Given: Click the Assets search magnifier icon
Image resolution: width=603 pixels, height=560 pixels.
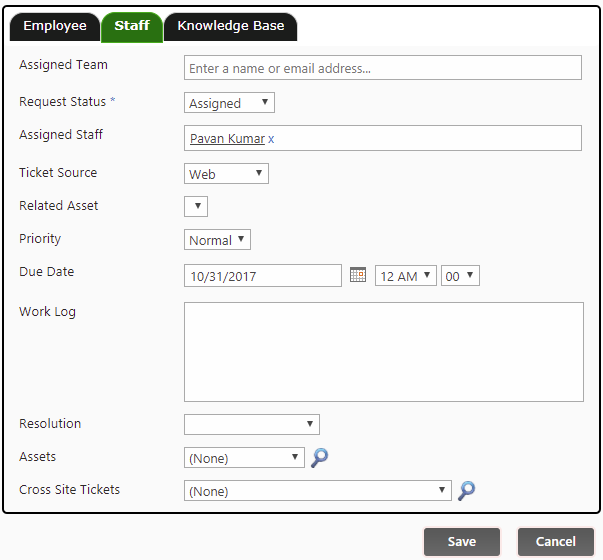Looking at the screenshot, I should point(319,457).
